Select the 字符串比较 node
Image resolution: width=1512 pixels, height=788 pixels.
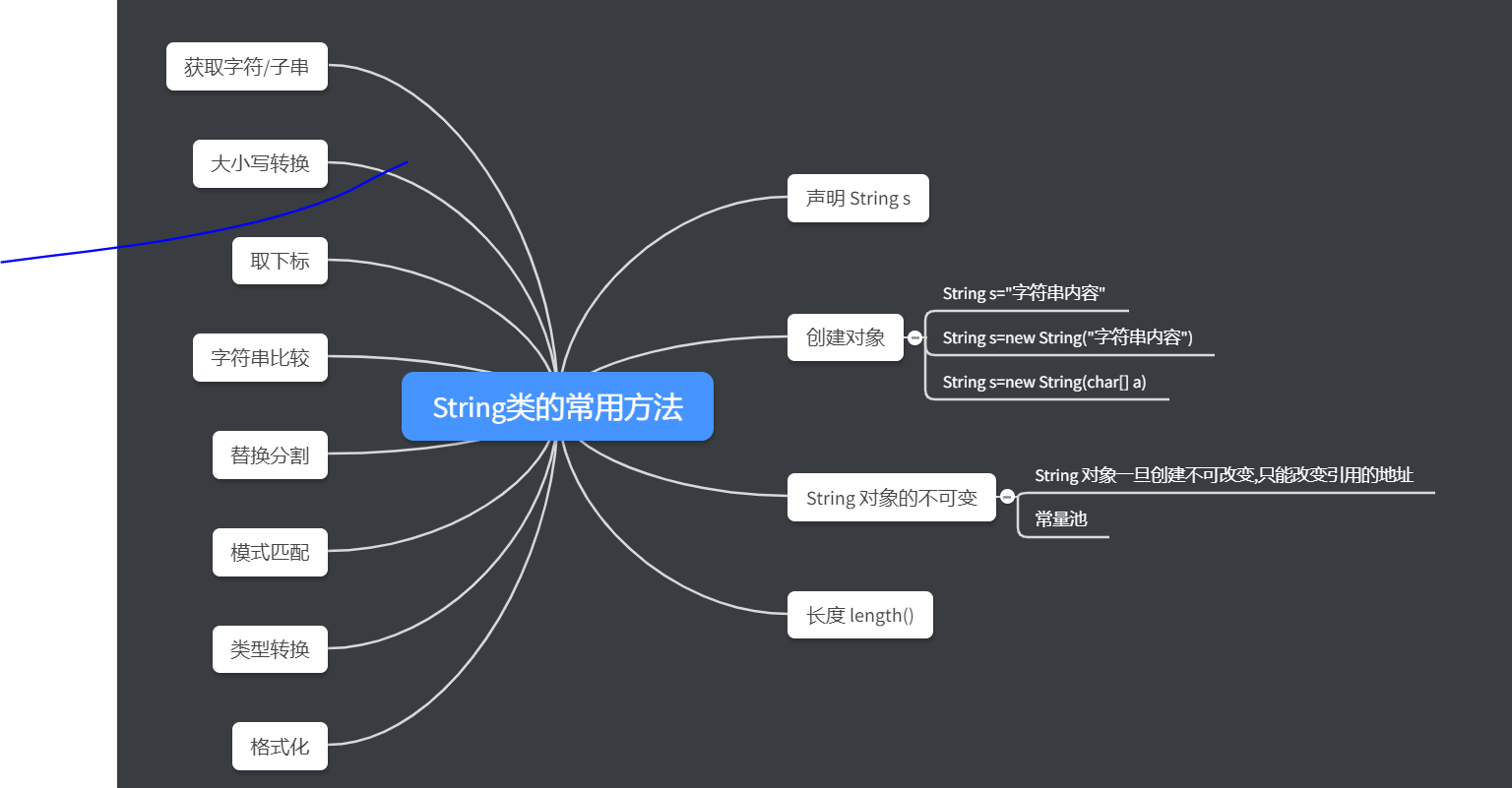[x=260, y=357]
